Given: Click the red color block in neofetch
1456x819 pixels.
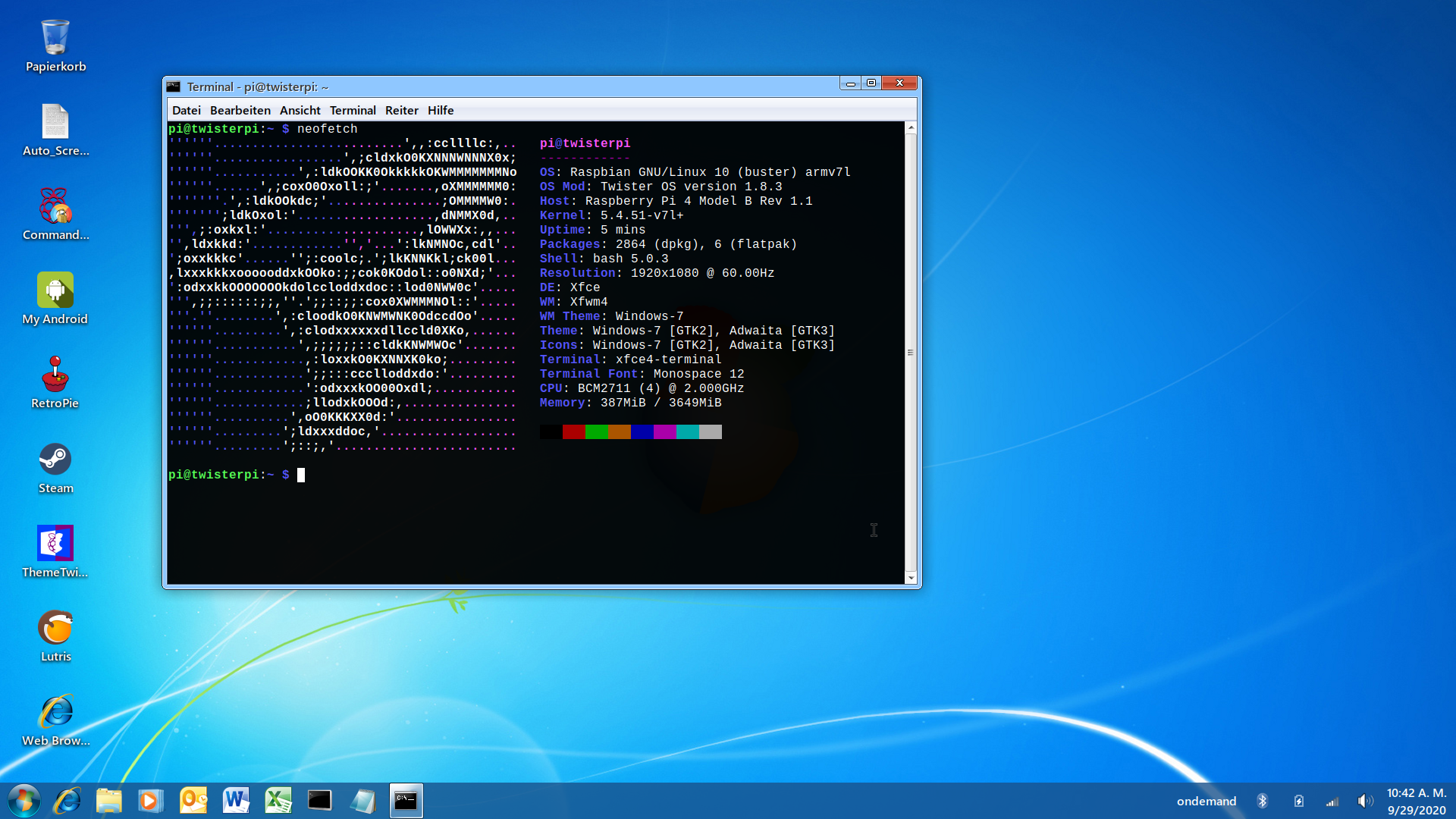Looking at the screenshot, I should tap(574, 431).
